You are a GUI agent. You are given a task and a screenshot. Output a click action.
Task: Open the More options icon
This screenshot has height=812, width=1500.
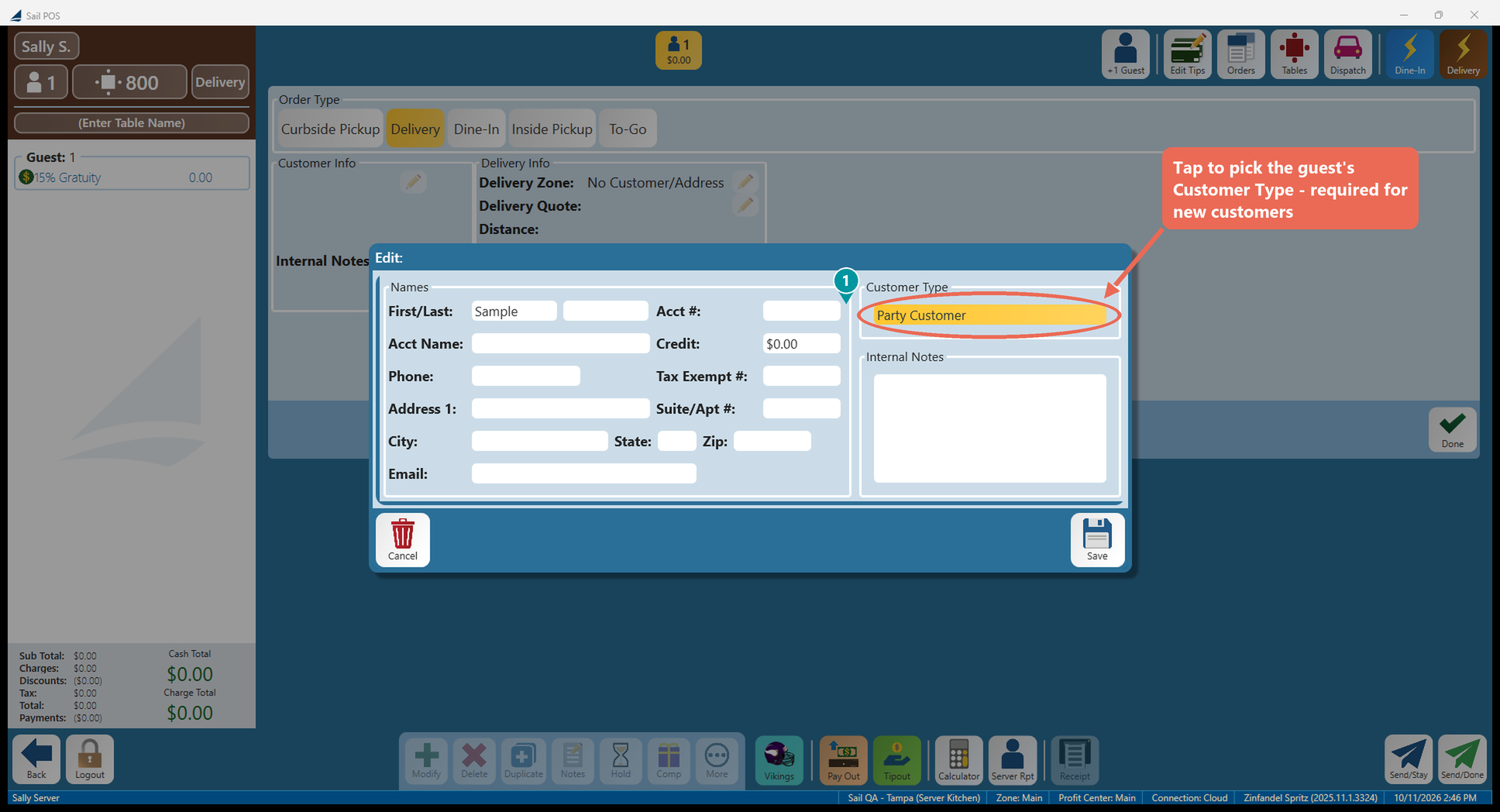[717, 759]
